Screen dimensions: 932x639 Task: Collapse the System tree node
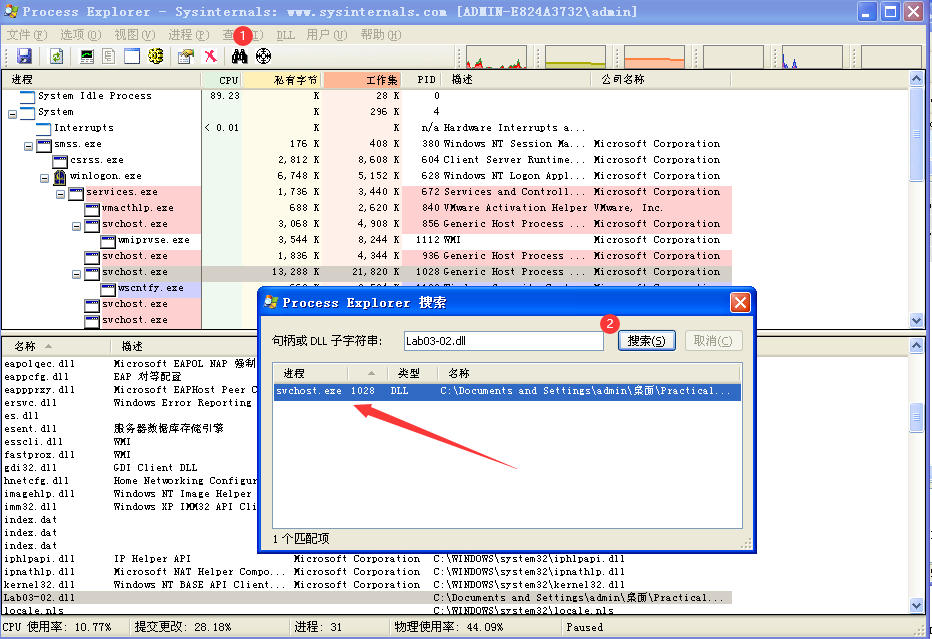(x=12, y=114)
